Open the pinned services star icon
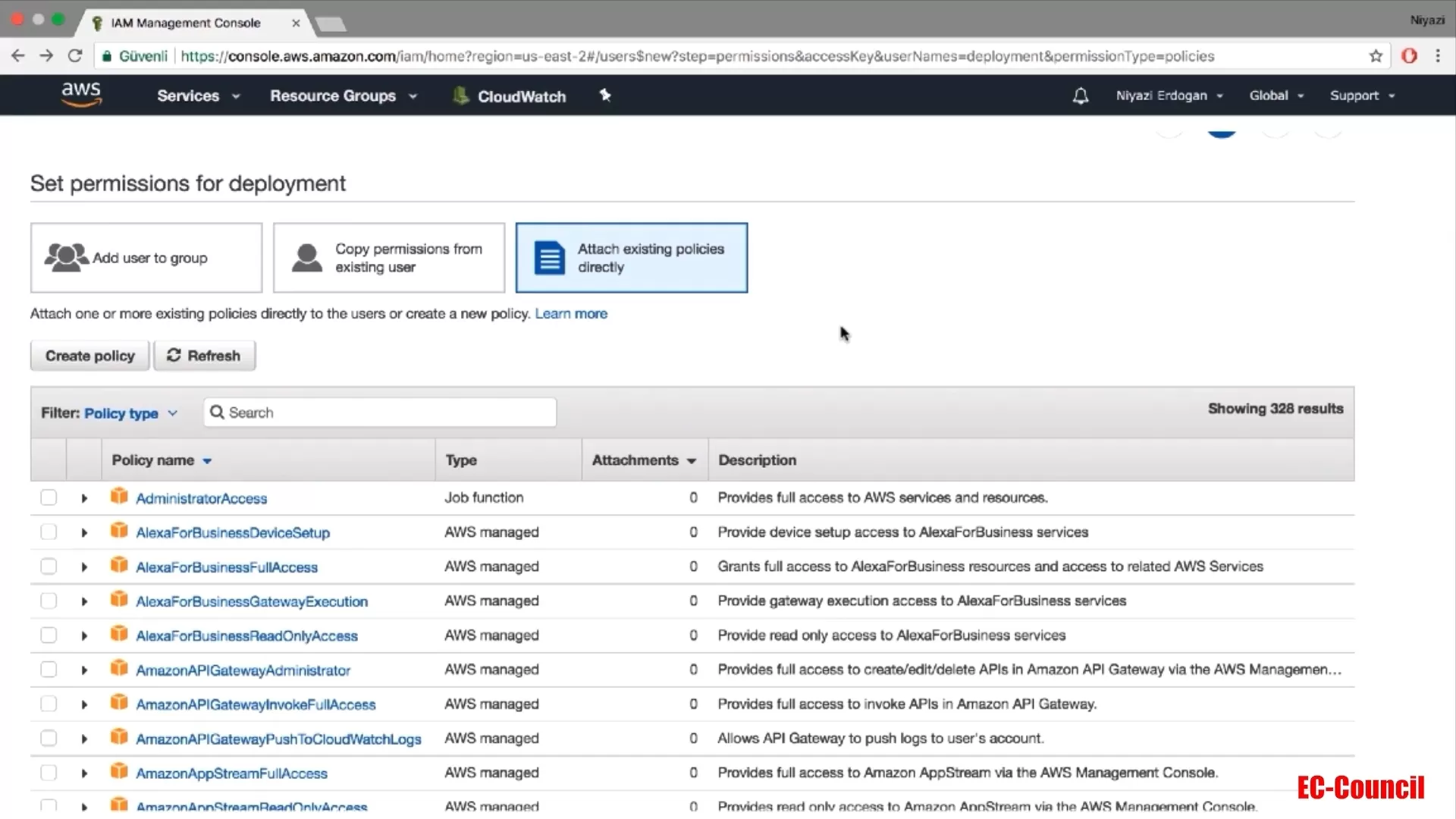The width and height of the screenshot is (1456, 819). tap(604, 96)
